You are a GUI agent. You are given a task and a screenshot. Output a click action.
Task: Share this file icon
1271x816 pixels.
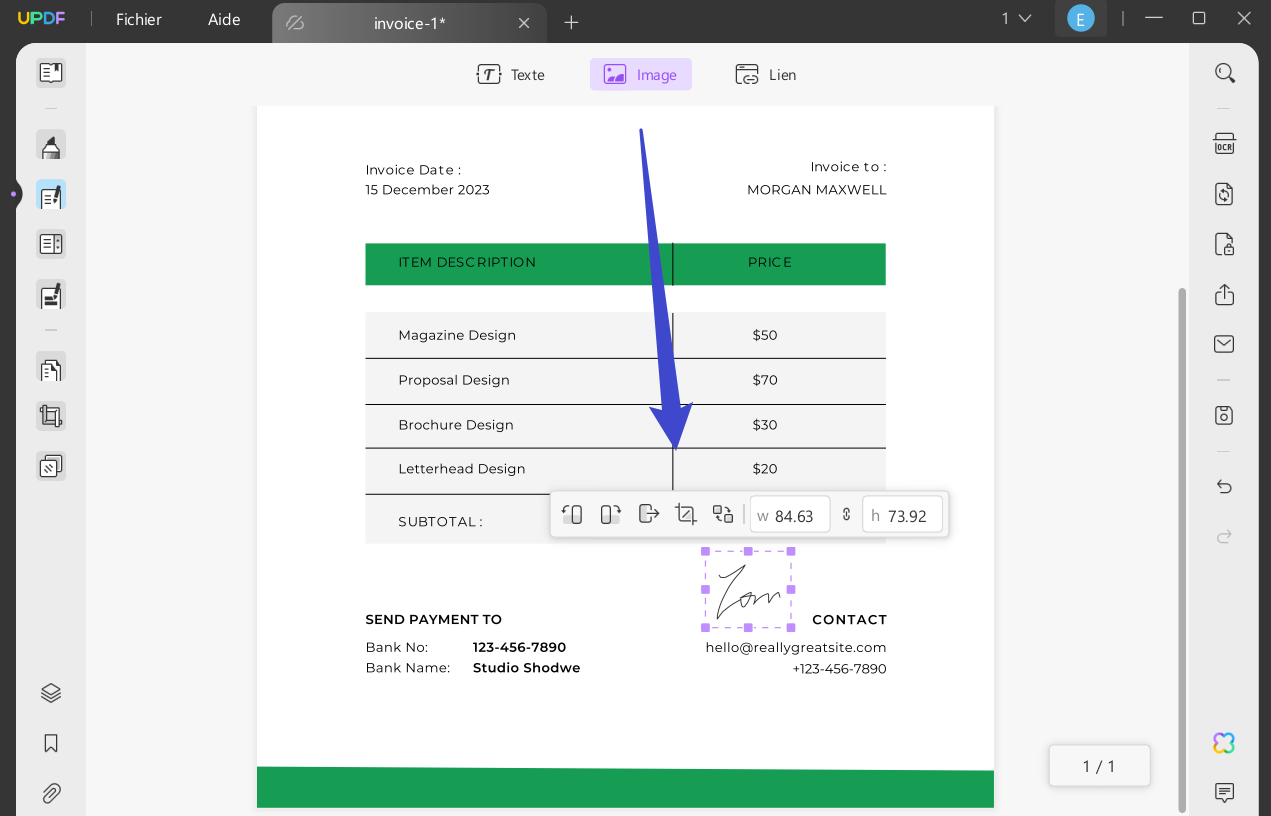point(1224,294)
